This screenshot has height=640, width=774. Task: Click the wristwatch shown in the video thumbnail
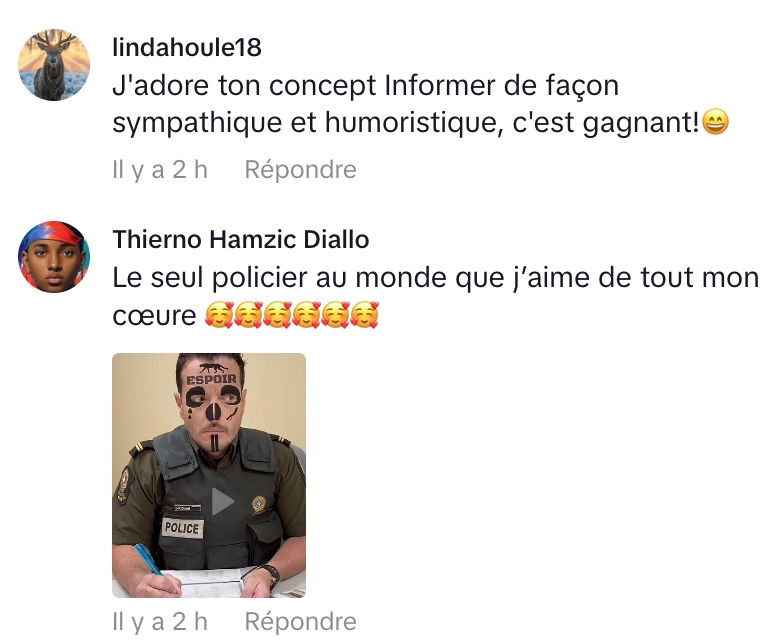point(272,576)
